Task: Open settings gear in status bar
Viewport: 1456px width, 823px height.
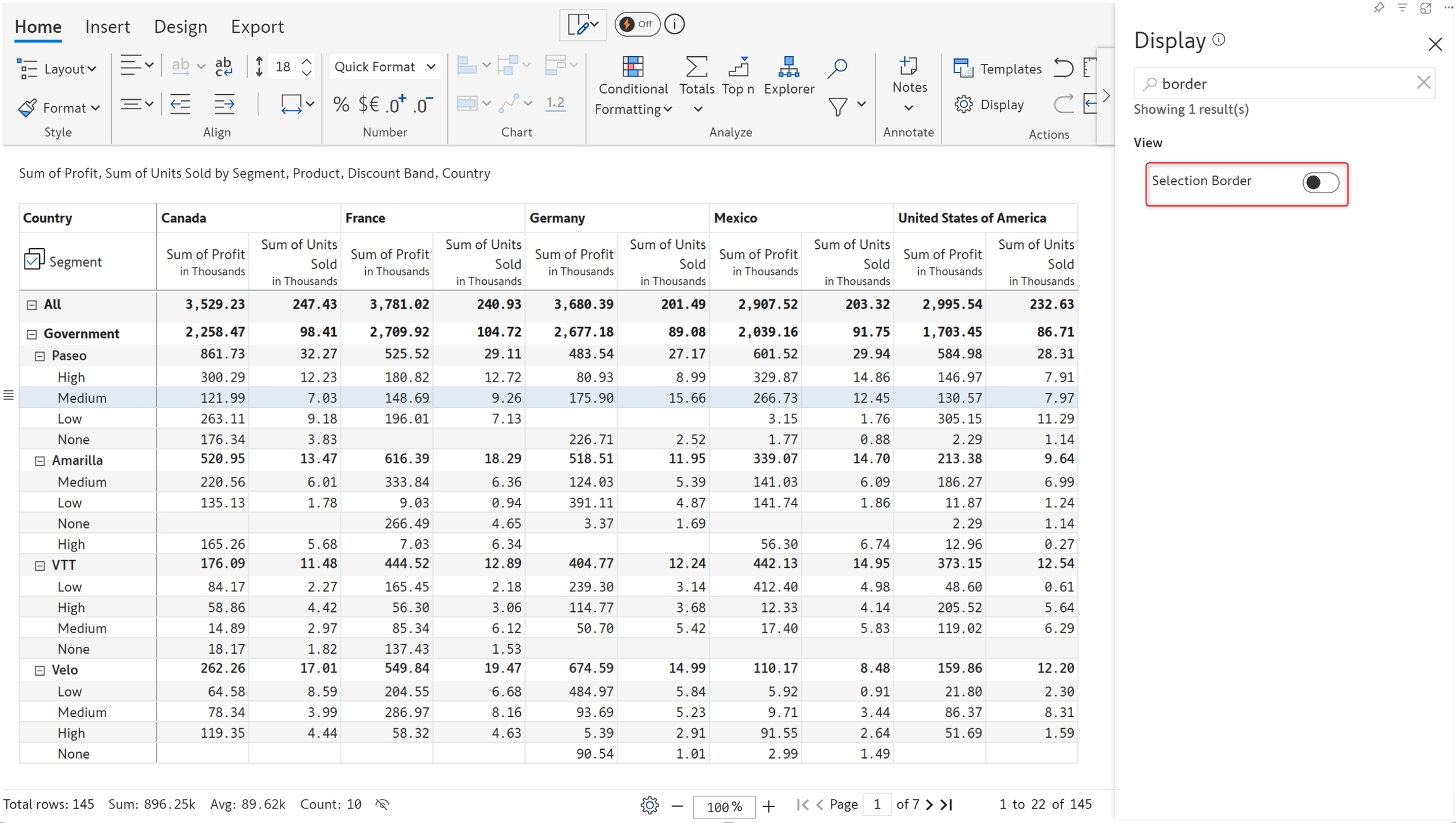Action: click(x=649, y=805)
